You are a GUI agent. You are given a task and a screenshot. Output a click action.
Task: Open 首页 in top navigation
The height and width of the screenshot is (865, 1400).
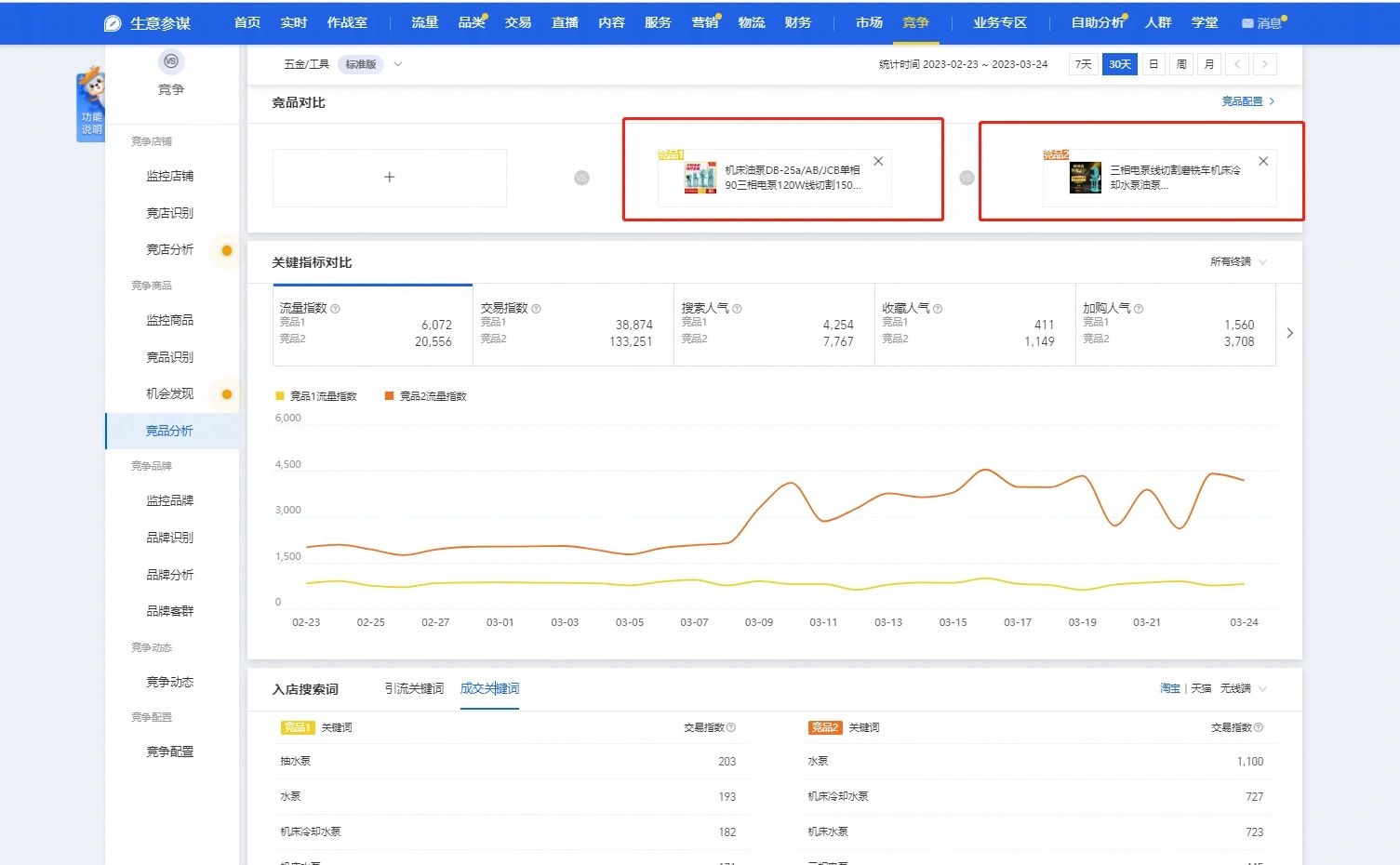point(247,22)
